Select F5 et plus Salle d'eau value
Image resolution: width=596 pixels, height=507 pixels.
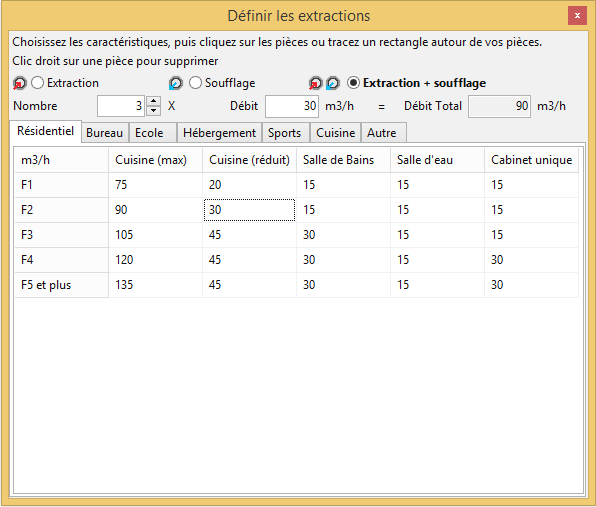(x=437, y=285)
